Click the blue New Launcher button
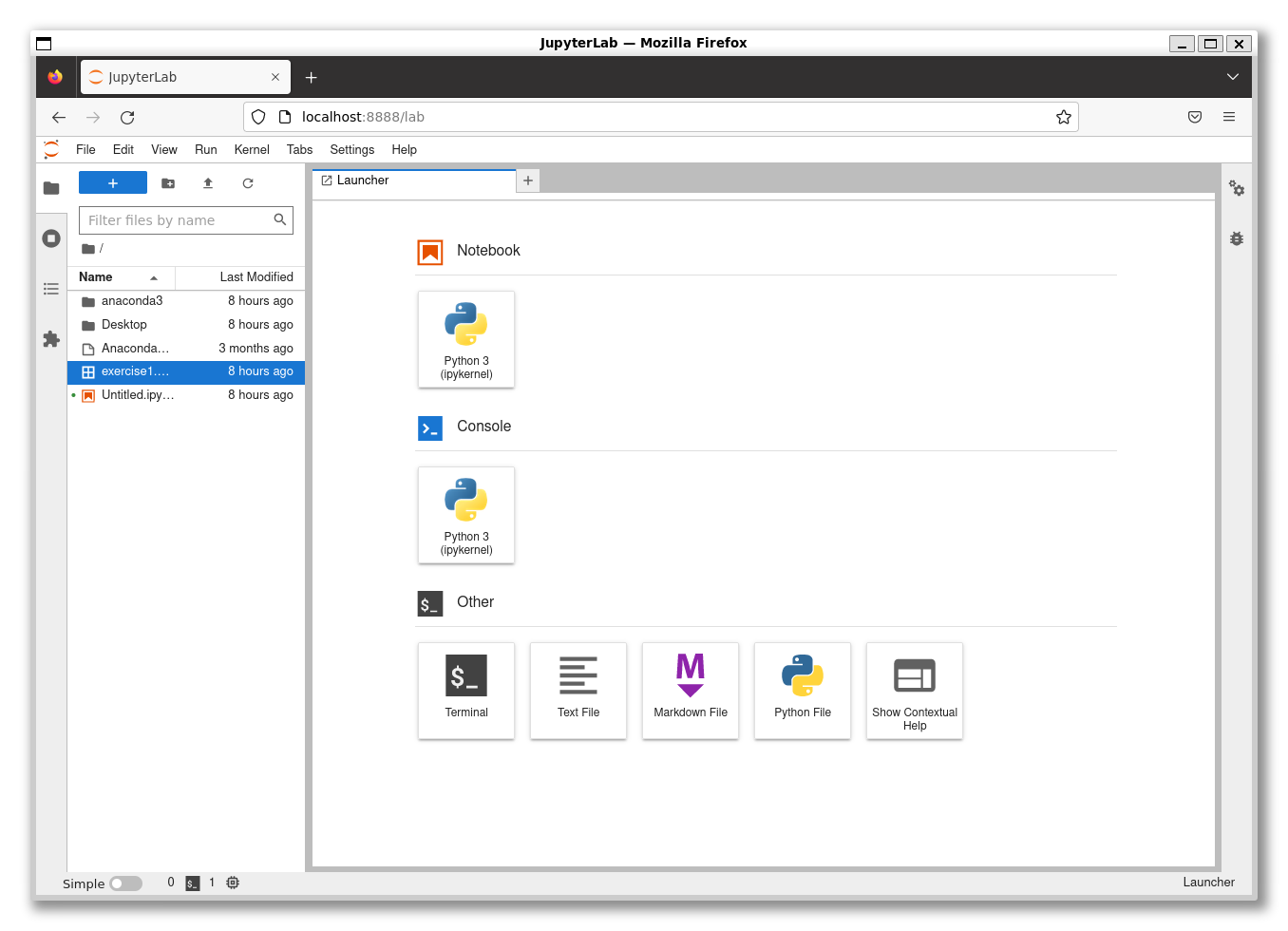The width and height of the screenshot is (1288, 931). pyautogui.click(x=113, y=183)
